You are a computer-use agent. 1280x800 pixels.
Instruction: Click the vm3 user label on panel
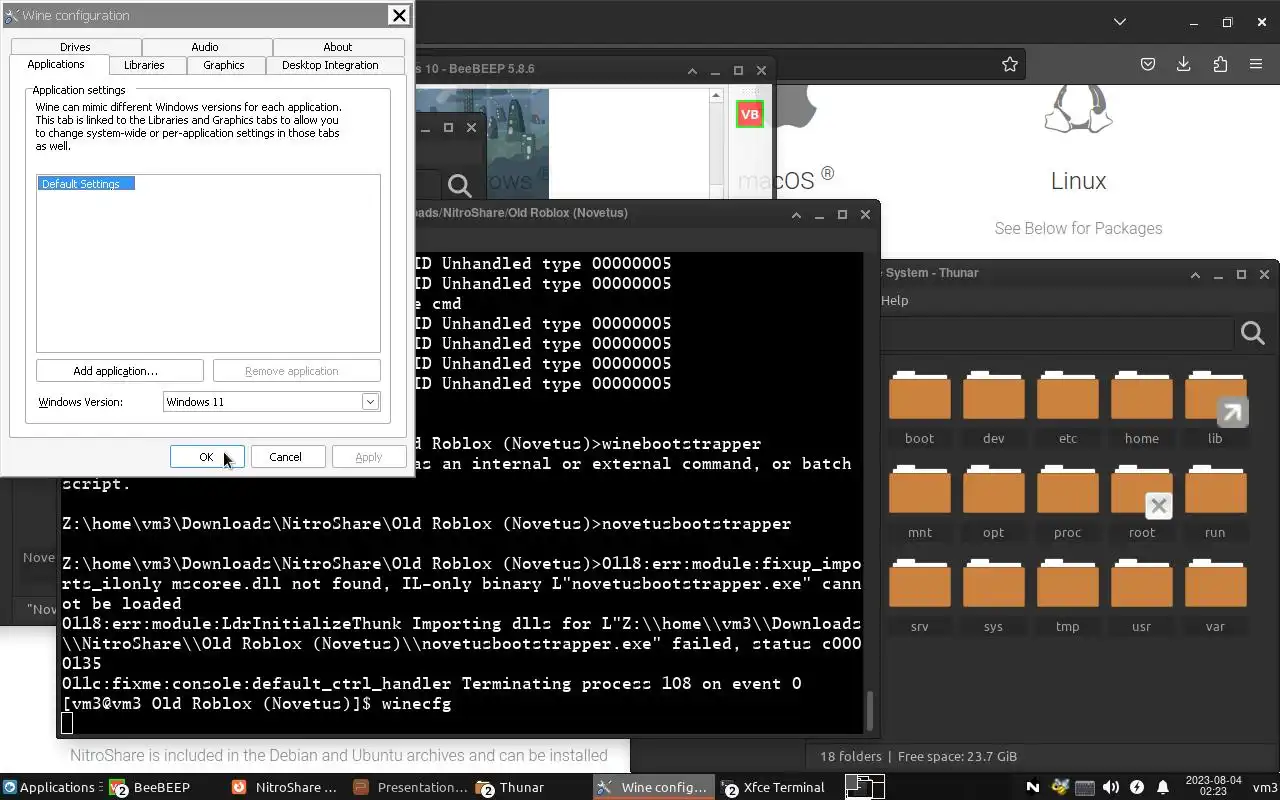[x=1264, y=787]
